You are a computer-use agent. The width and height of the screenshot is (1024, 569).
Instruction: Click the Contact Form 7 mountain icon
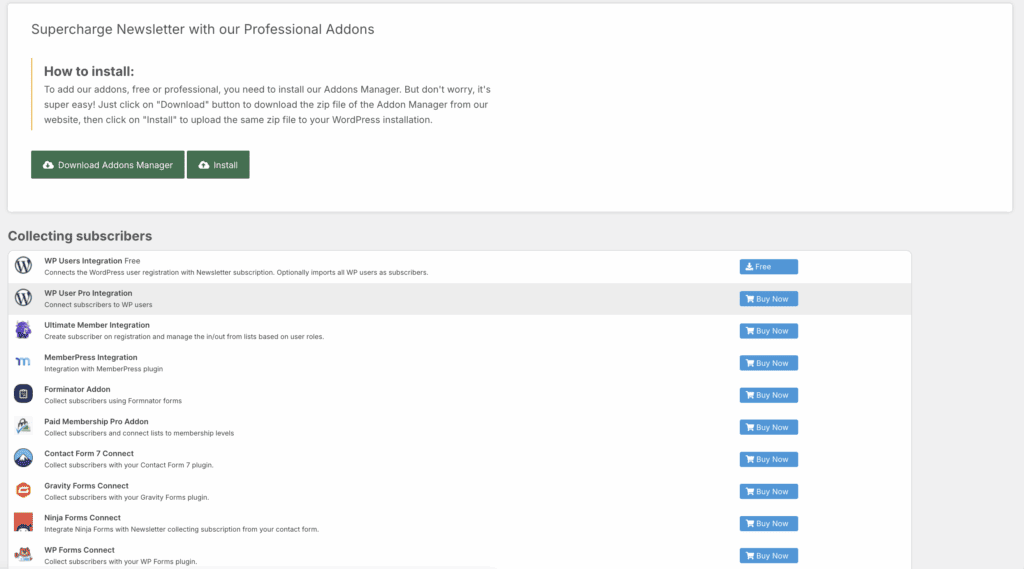24,457
